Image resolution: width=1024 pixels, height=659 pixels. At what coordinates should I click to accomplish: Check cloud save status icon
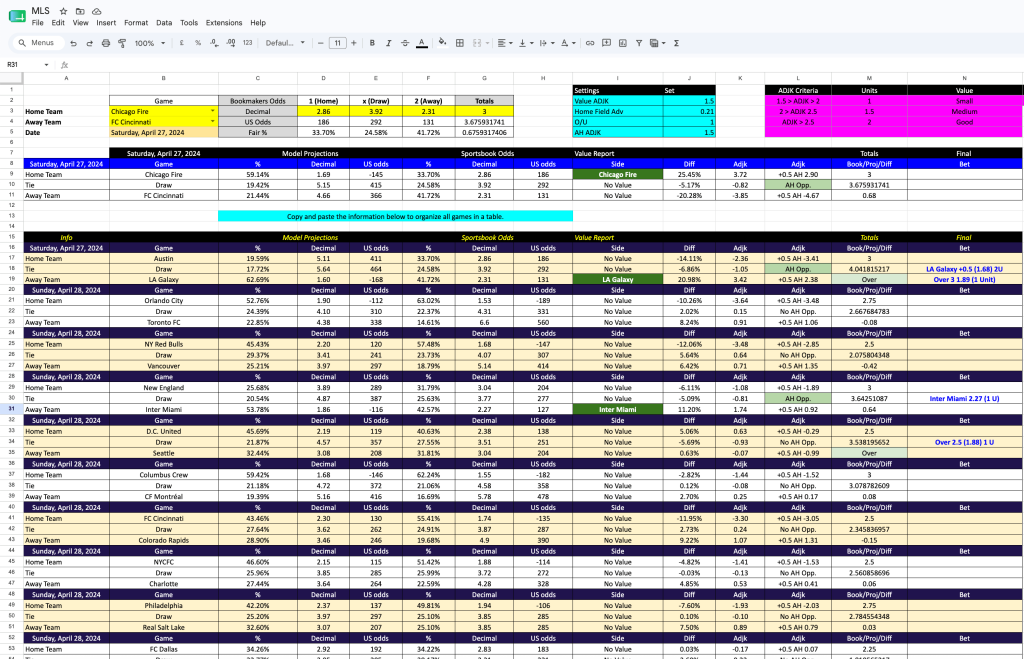tap(97, 11)
